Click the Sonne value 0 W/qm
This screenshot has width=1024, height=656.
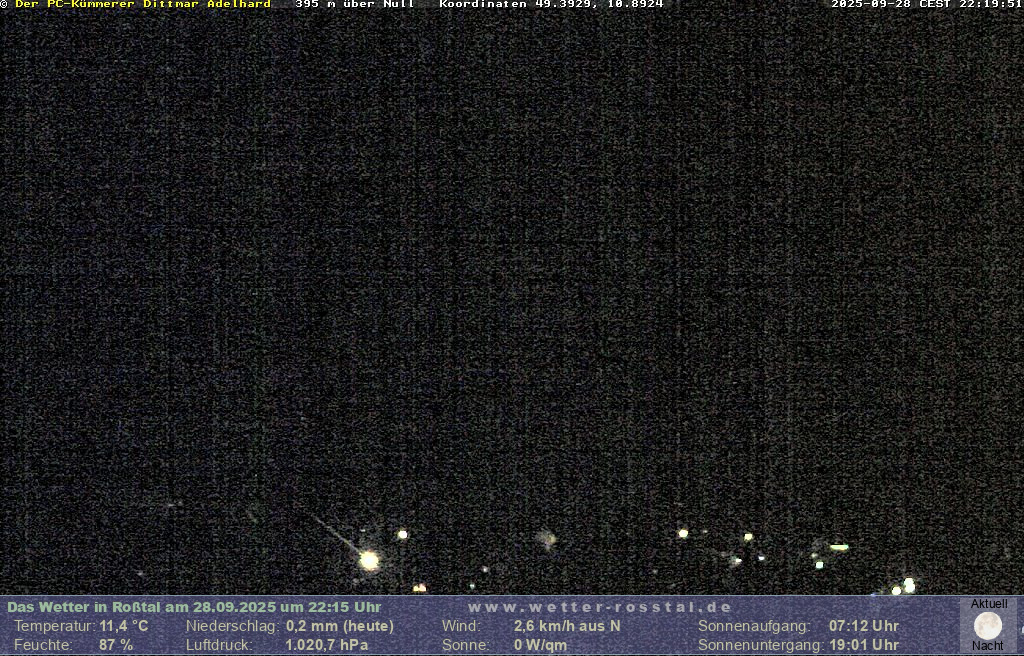pyautogui.click(x=540, y=645)
